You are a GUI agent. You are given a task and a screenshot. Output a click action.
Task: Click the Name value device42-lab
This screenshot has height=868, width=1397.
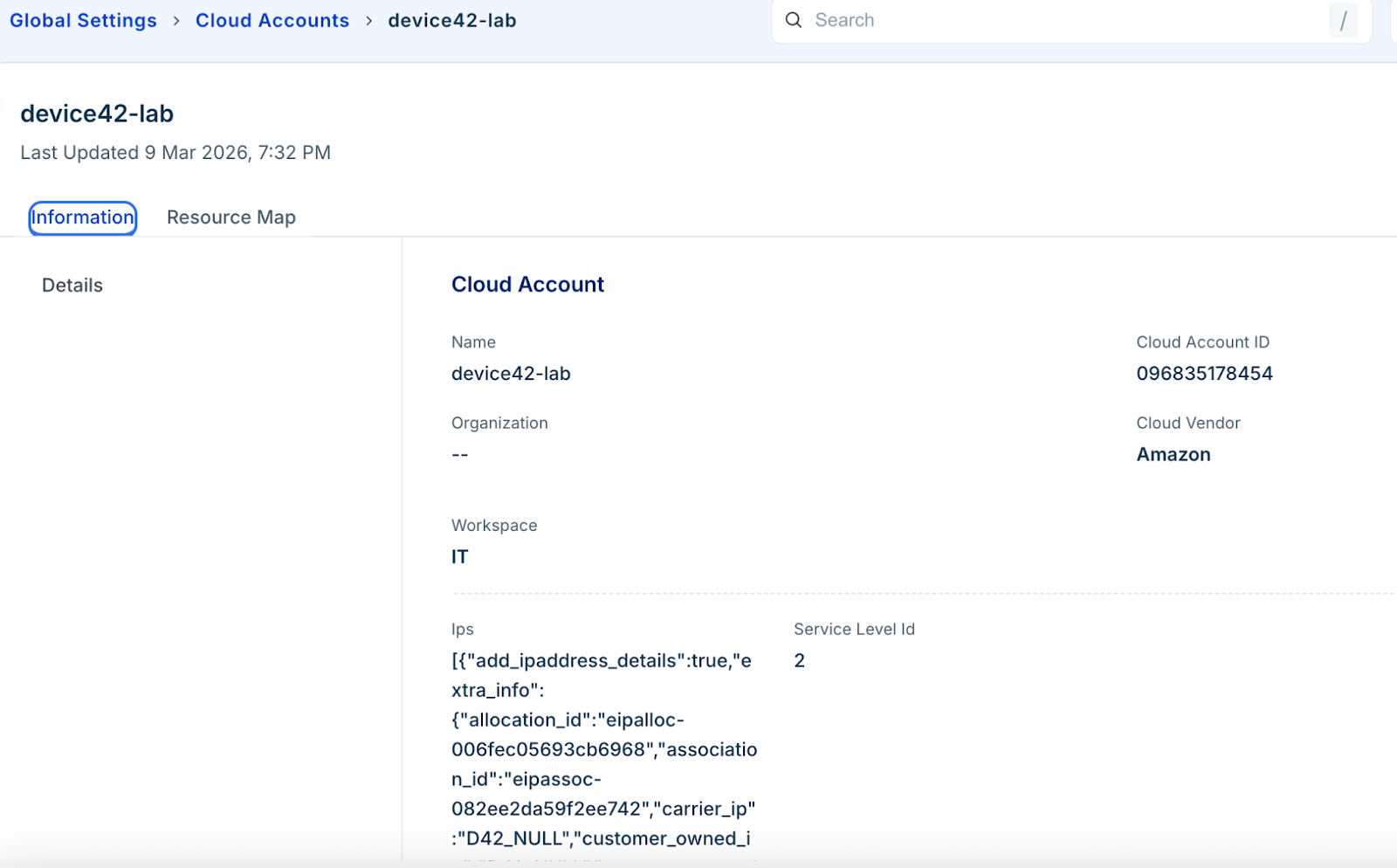pos(511,374)
